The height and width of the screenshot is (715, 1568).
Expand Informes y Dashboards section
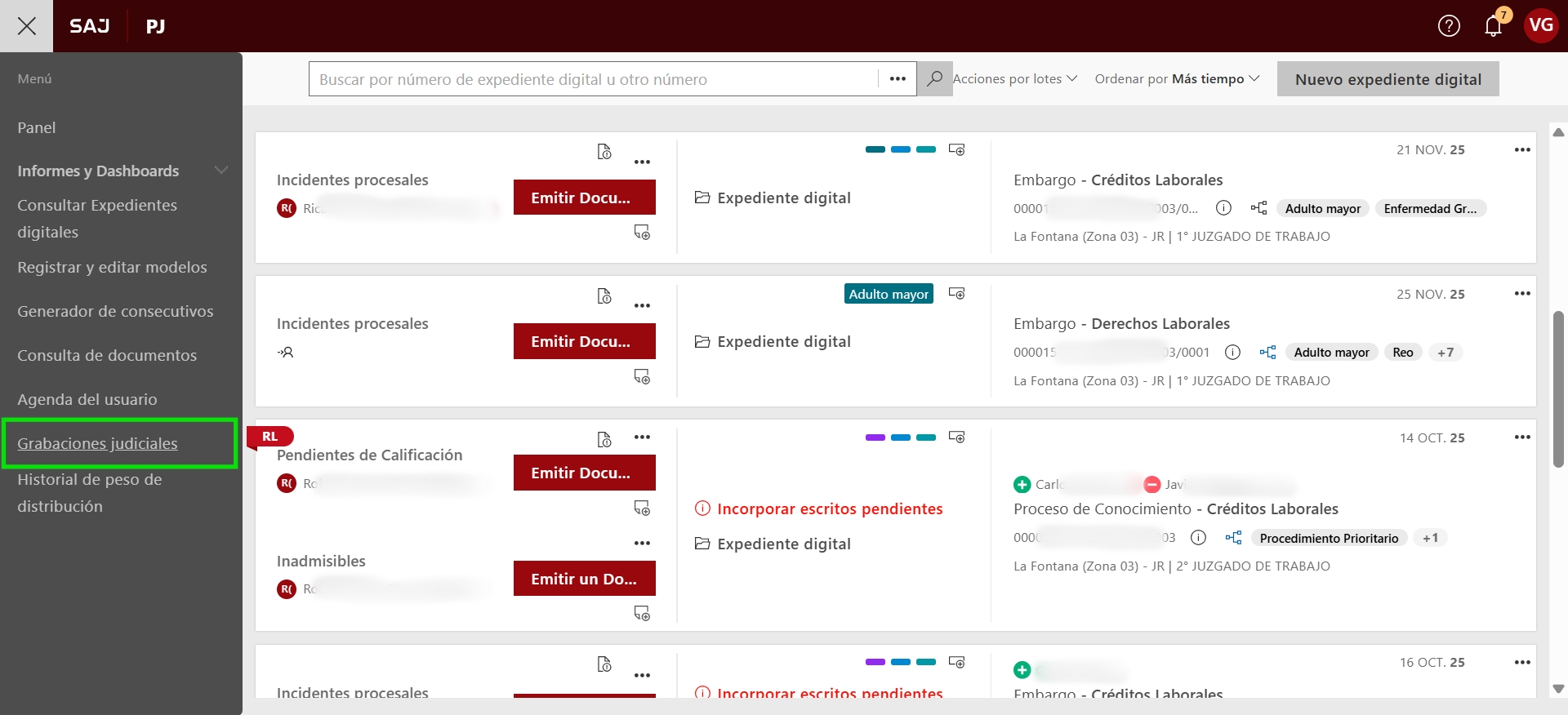pyautogui.click(x=220, y=171)
